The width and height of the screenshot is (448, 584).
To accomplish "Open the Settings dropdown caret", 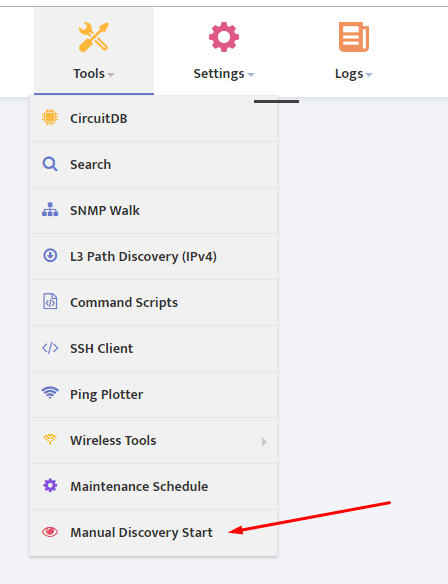I will point(251,75).
